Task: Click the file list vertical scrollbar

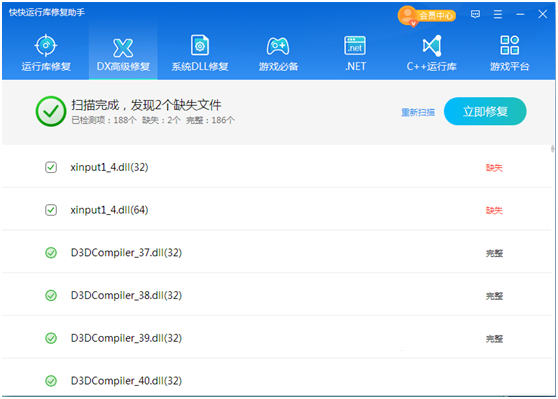Action: [552, 149]
